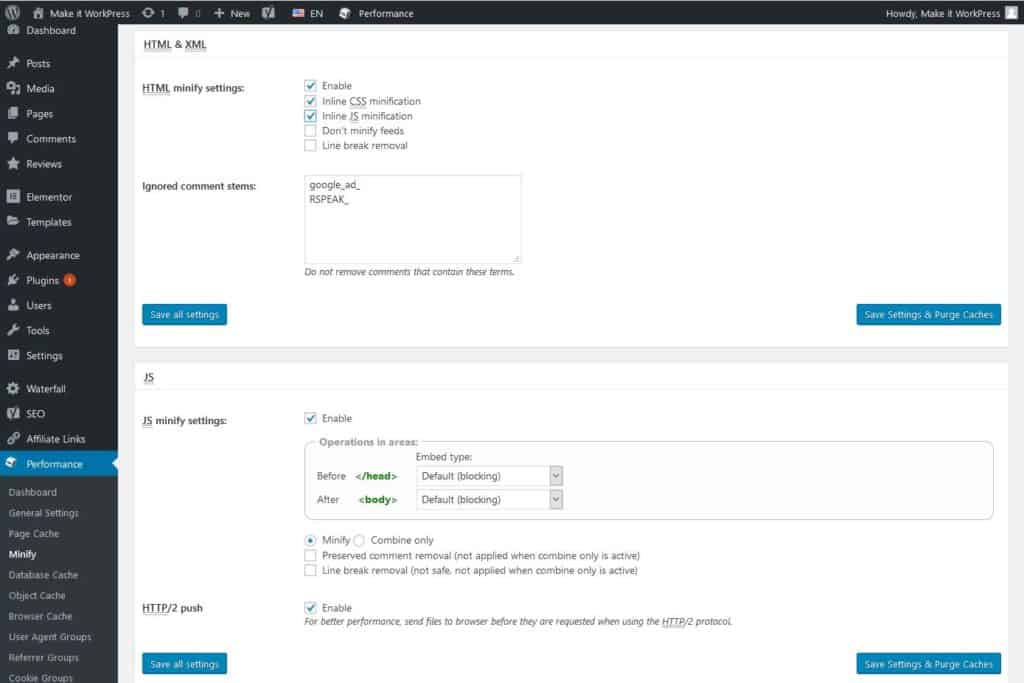This screenshot has height=683, width=1024.
Task: Click Save all settings in JS section
Action: tap(185, 664)
